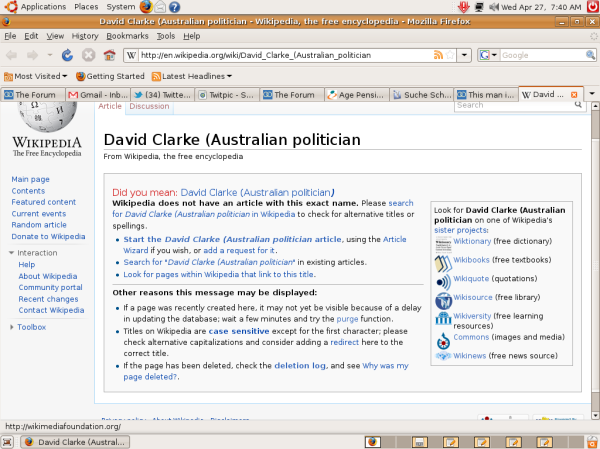Open the address bar URL history dropdown

pos(464,55)
